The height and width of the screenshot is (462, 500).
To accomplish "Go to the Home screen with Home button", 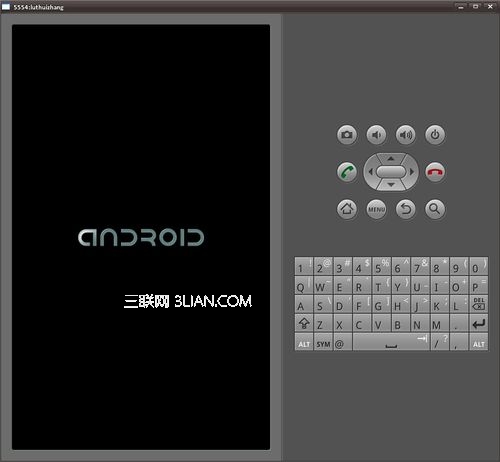I will coord(347,209).
